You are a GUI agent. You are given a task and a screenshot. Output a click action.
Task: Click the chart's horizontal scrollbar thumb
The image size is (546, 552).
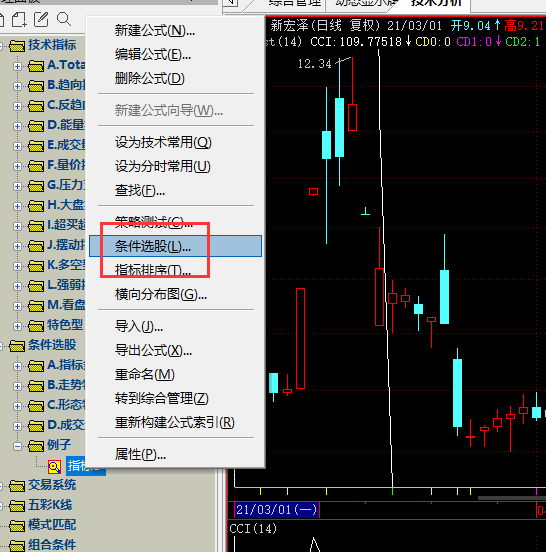tap(512, 498)
